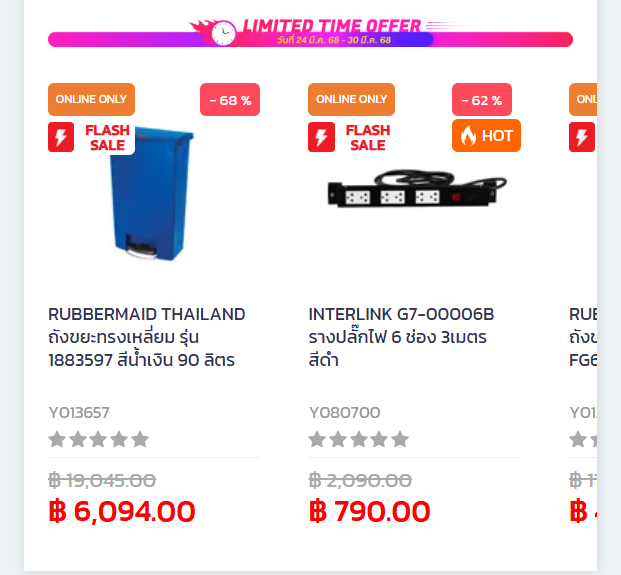
Task: Click the ฿ 790.00 sale price
Action: (x=370, y=512)
